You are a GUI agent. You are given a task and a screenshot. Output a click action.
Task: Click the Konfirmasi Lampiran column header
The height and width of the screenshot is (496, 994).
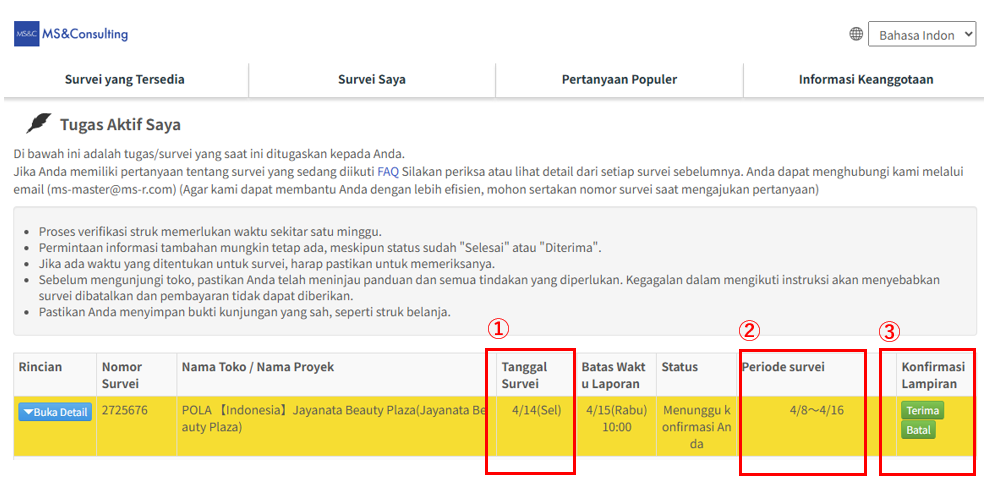tap(933, 375)
